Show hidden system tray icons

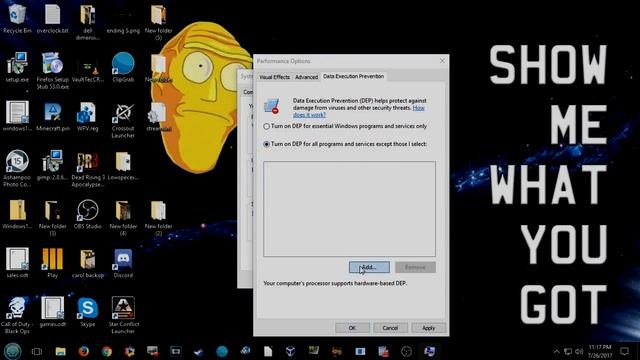[x=556, y=351]
